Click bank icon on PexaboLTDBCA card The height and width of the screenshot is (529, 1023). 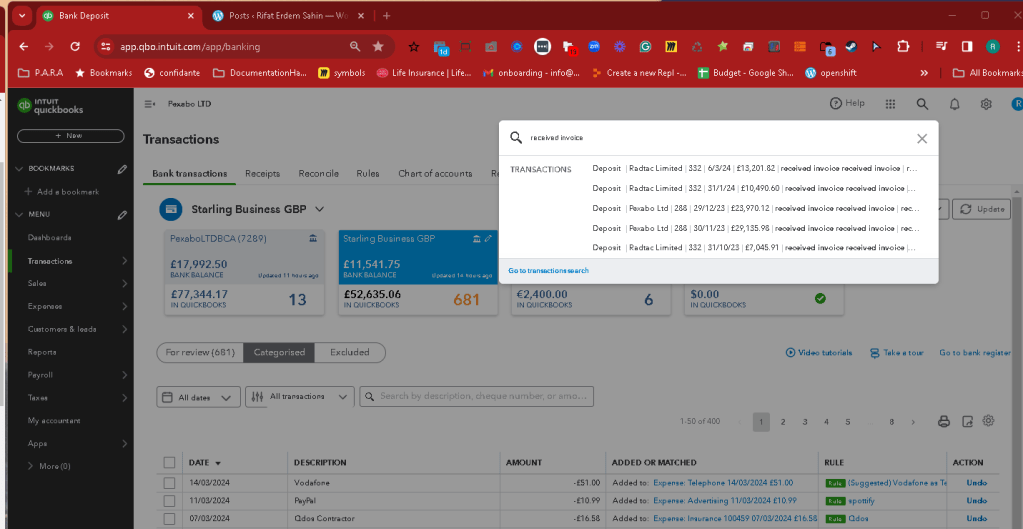click(x=314, y=239)
